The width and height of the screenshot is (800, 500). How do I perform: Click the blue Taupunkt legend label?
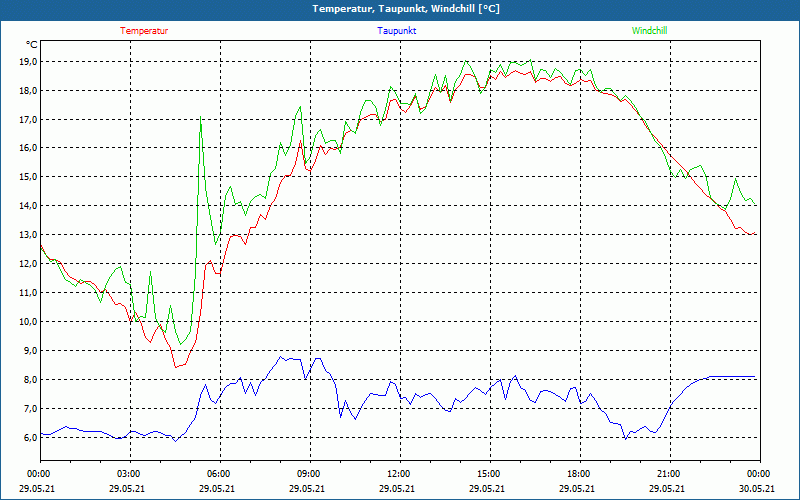[396, 31]
